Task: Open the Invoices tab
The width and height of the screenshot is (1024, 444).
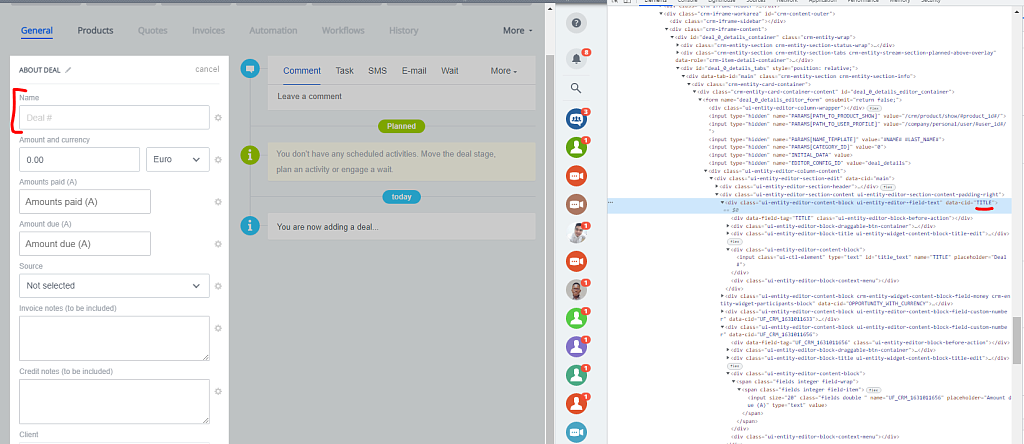Action: [208, 31]
